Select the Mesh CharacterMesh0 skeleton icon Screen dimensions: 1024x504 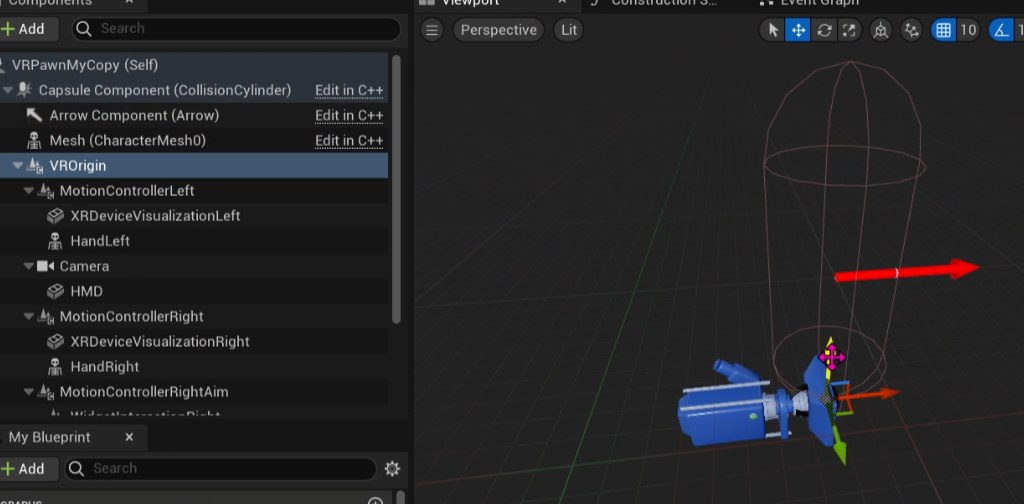tap(34, 140)
